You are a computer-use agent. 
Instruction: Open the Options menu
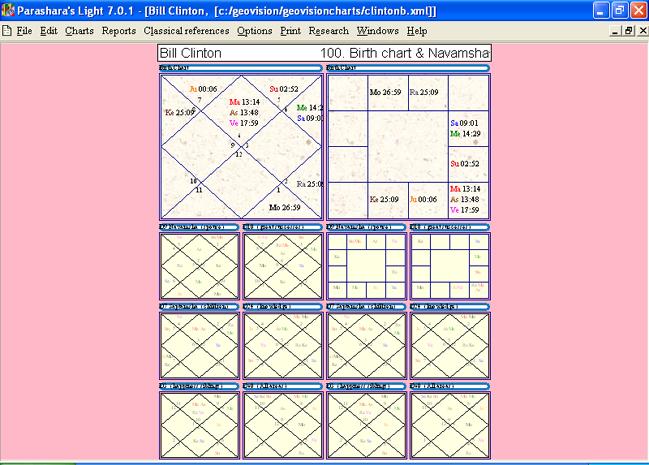coord(254,31)
